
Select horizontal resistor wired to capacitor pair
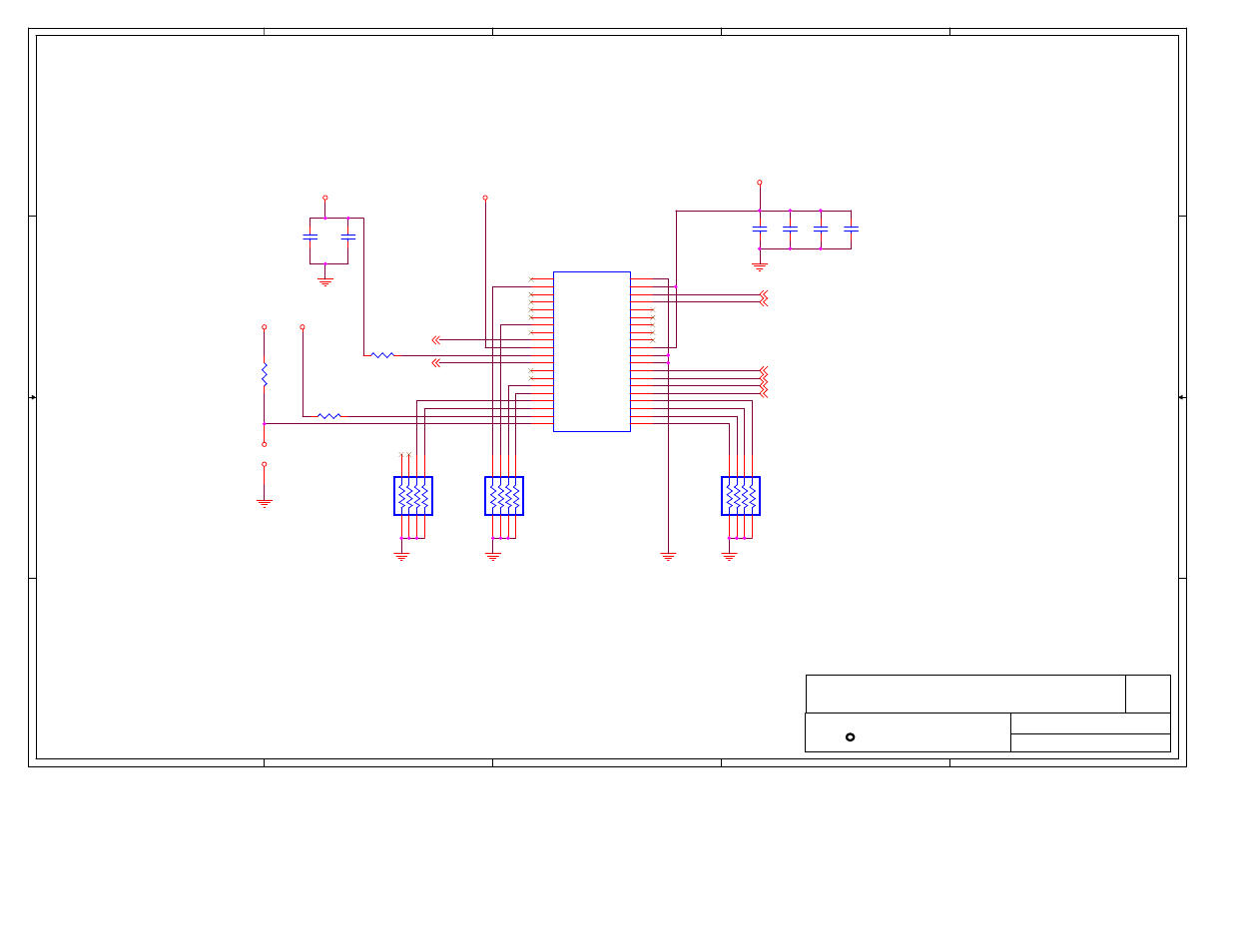coord(382,355)
